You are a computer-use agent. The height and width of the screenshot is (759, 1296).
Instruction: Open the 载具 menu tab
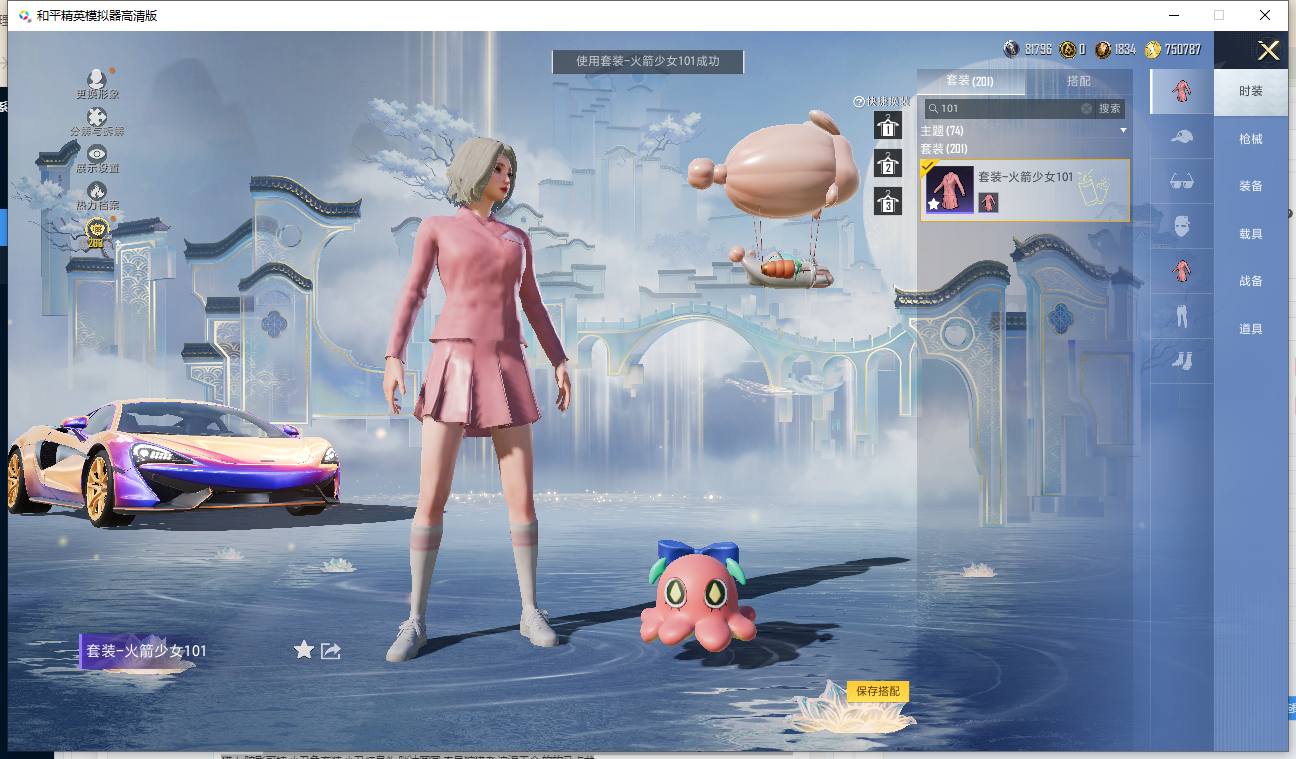tap(1251, 234)
